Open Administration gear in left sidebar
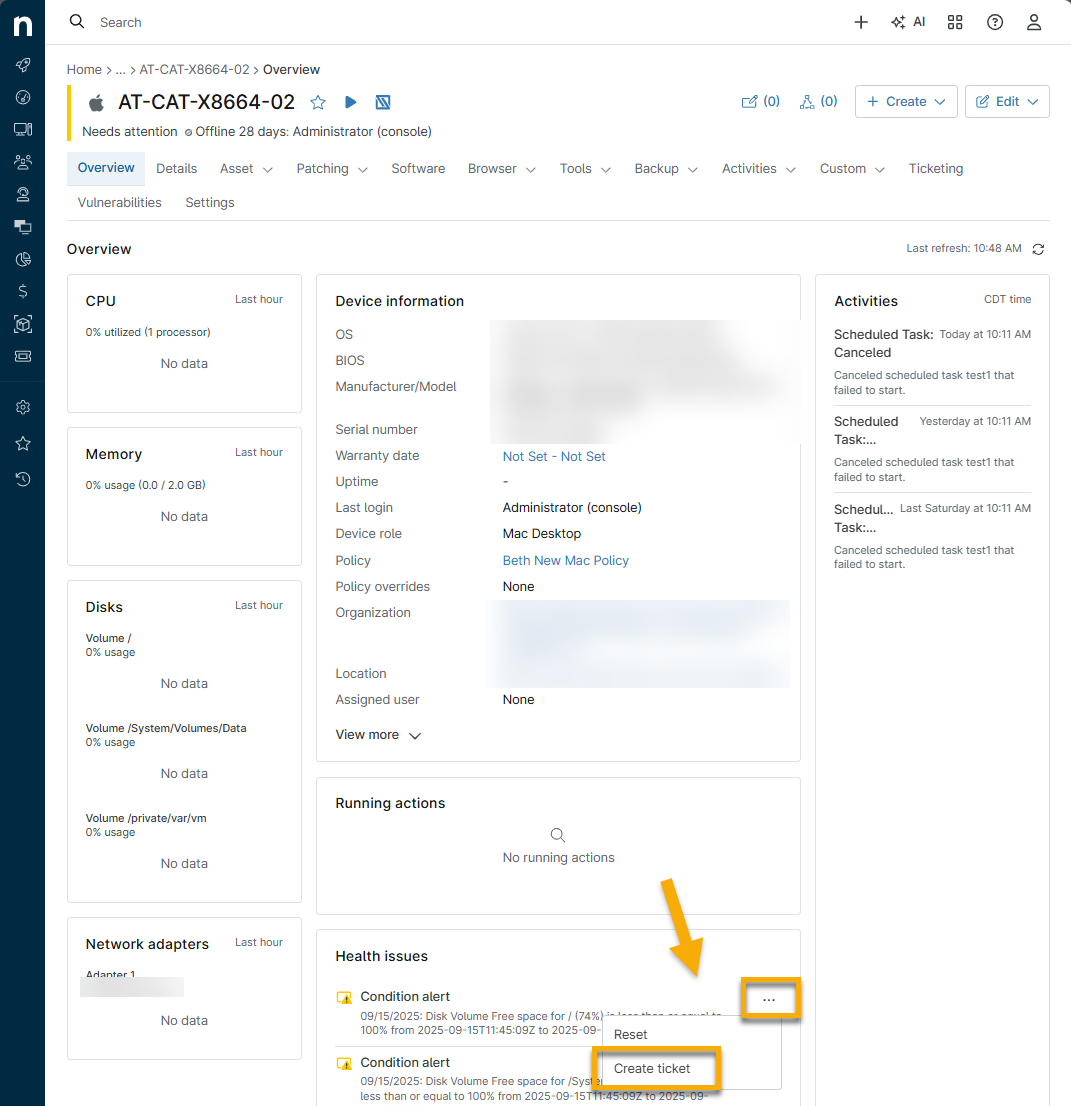Screen dimensions: 1071x1106 [23, 407]
